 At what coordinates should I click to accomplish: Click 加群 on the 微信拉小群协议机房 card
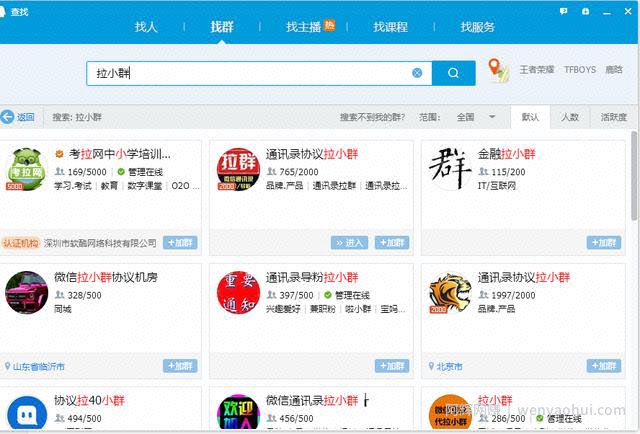[180, 366]
